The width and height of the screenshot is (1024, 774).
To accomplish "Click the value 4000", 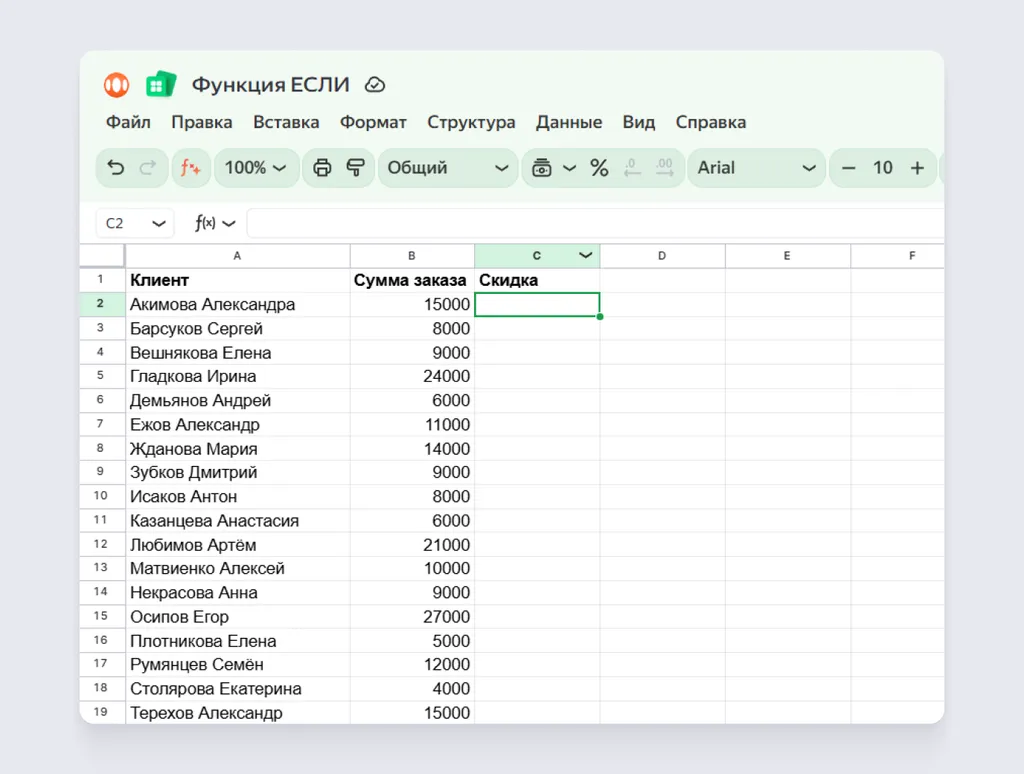I will click(x=451, y=688).
